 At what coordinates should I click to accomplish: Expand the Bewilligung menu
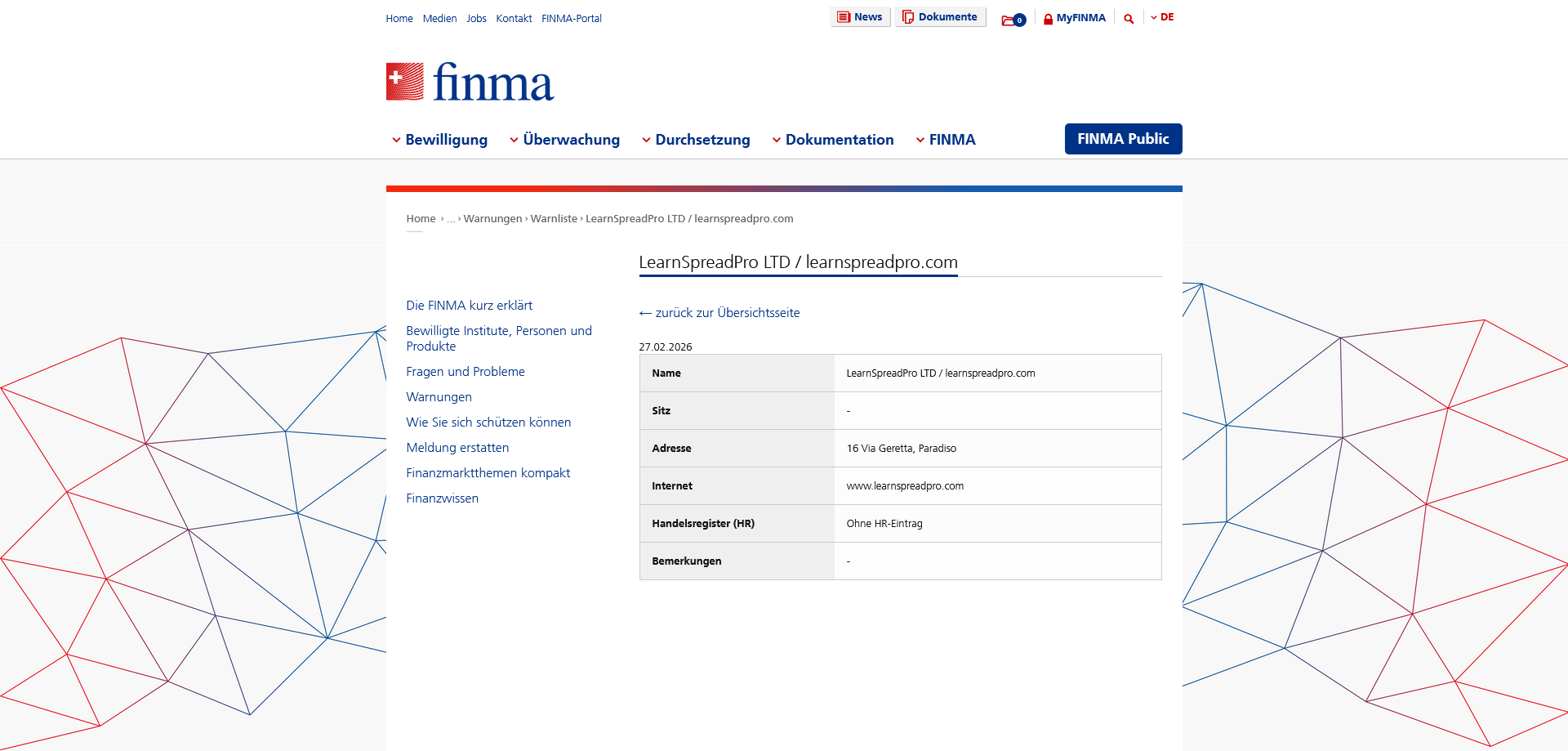tap(439, 140)
